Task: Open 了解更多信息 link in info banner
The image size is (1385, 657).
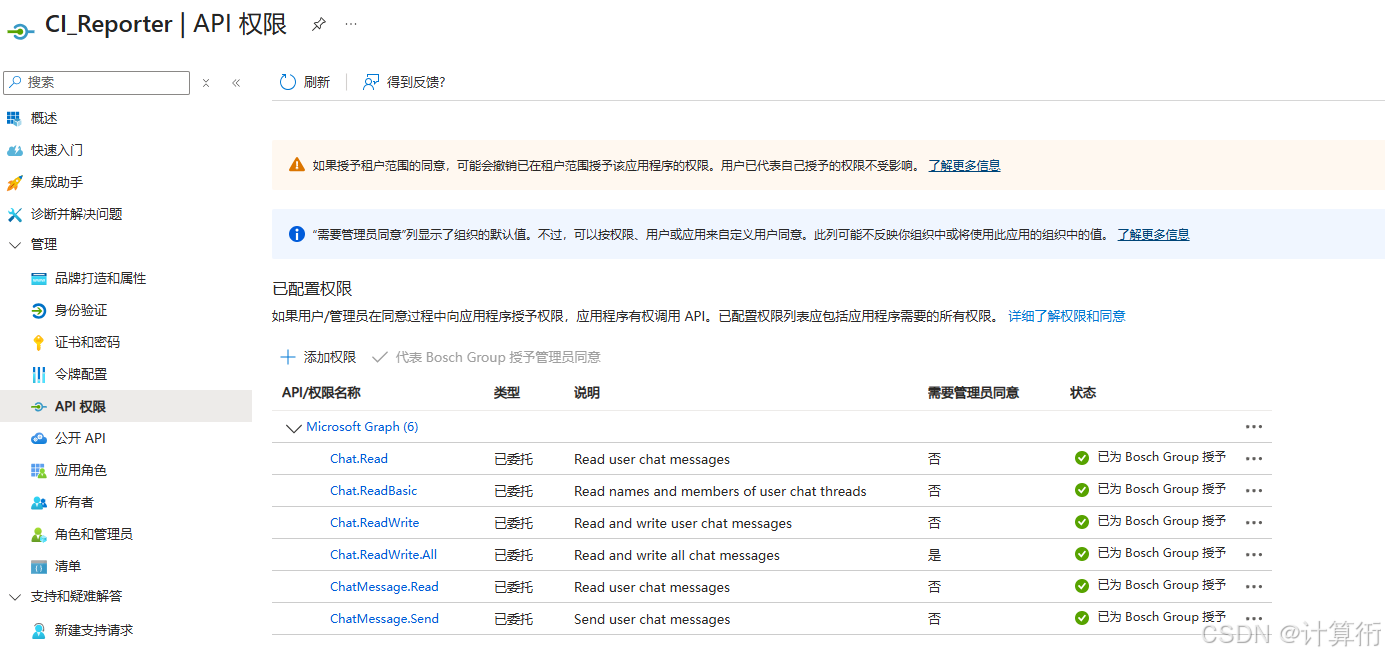Action: [1153, 235]
